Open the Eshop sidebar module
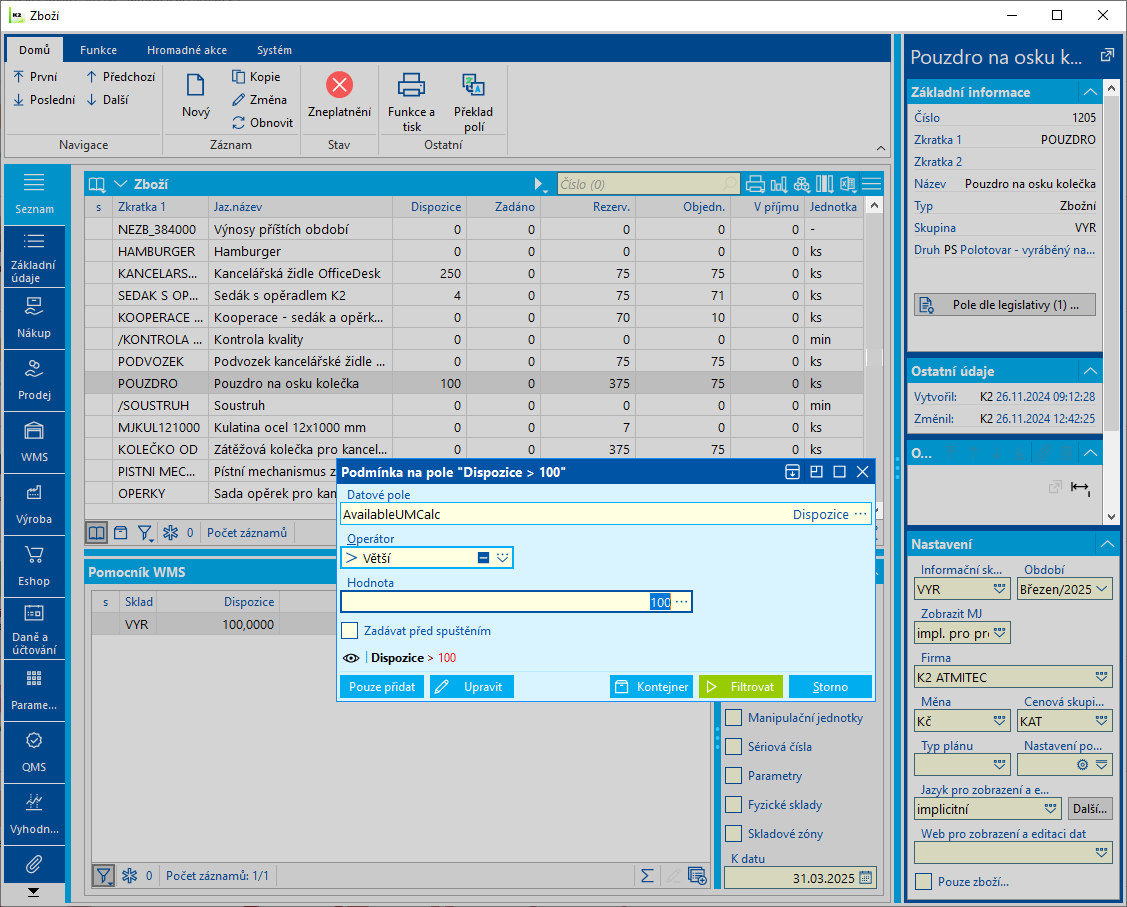Image resolution: width=1127 pixels, height=907 pixels. click(x=34, y=565)
